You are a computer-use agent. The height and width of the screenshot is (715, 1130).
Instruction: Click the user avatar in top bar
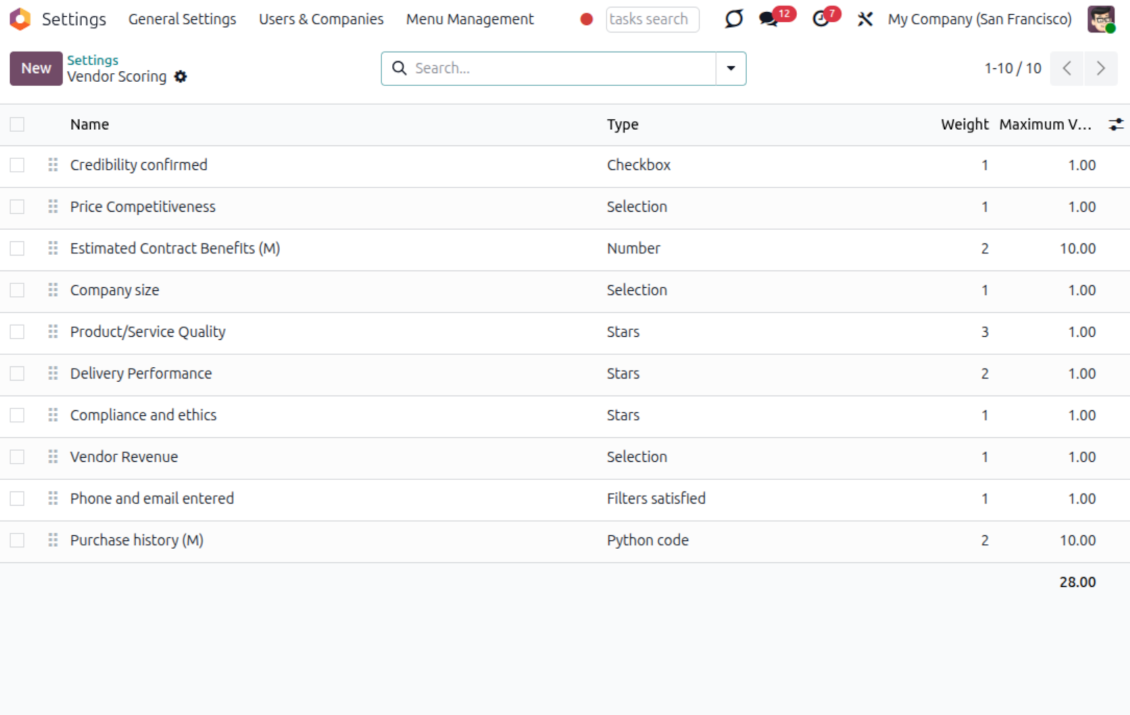click(x=1101, y=19)
